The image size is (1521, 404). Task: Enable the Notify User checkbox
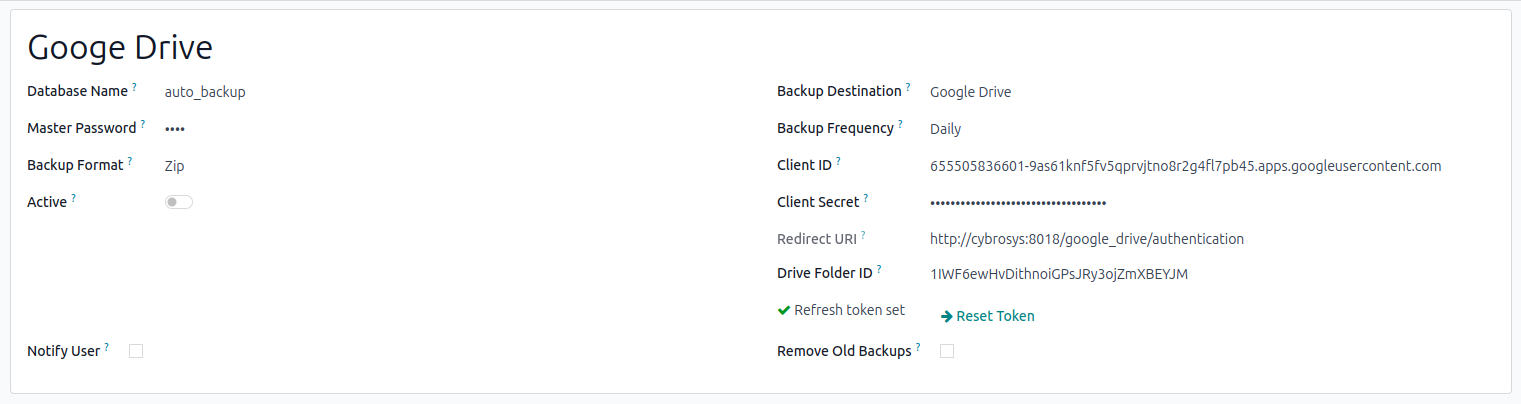pyautogui.click(x=136, y=351)
